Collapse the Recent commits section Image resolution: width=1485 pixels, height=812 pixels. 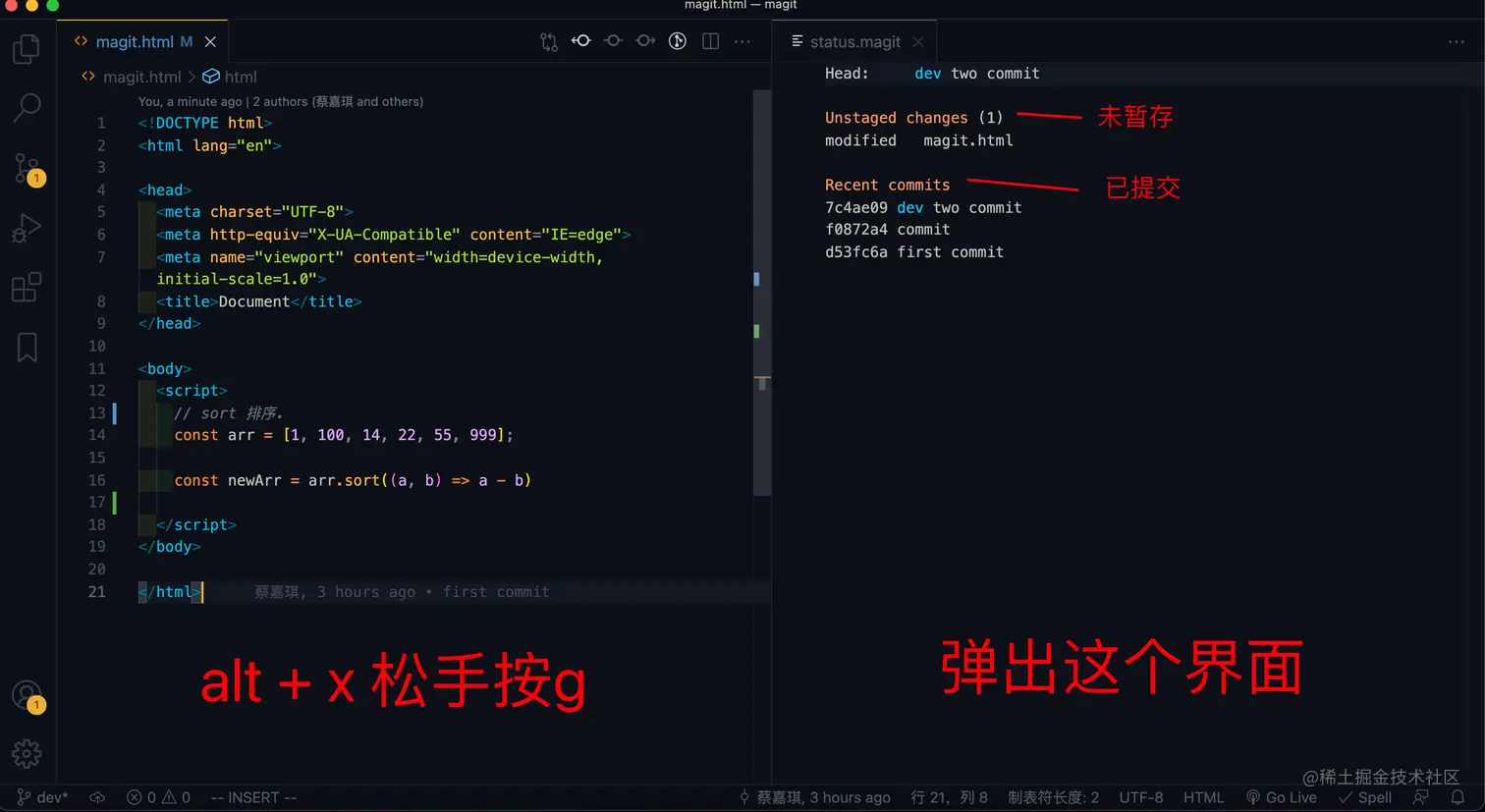pyautogui.click(x=887, y=185)
